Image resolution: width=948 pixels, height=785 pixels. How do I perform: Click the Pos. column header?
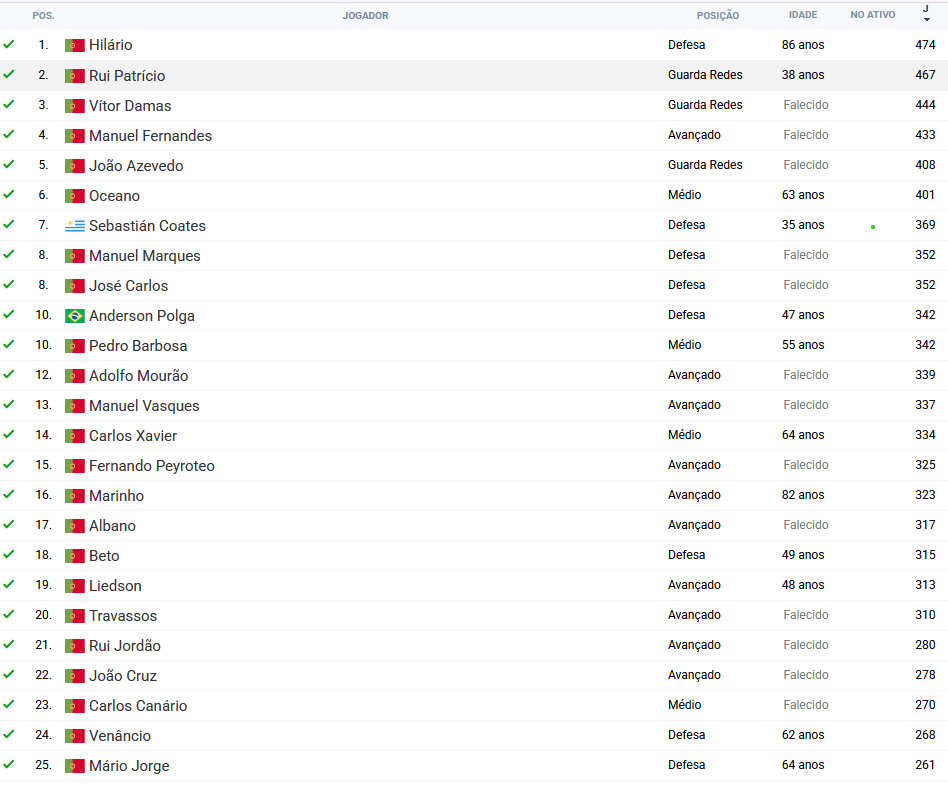[43, 16]
